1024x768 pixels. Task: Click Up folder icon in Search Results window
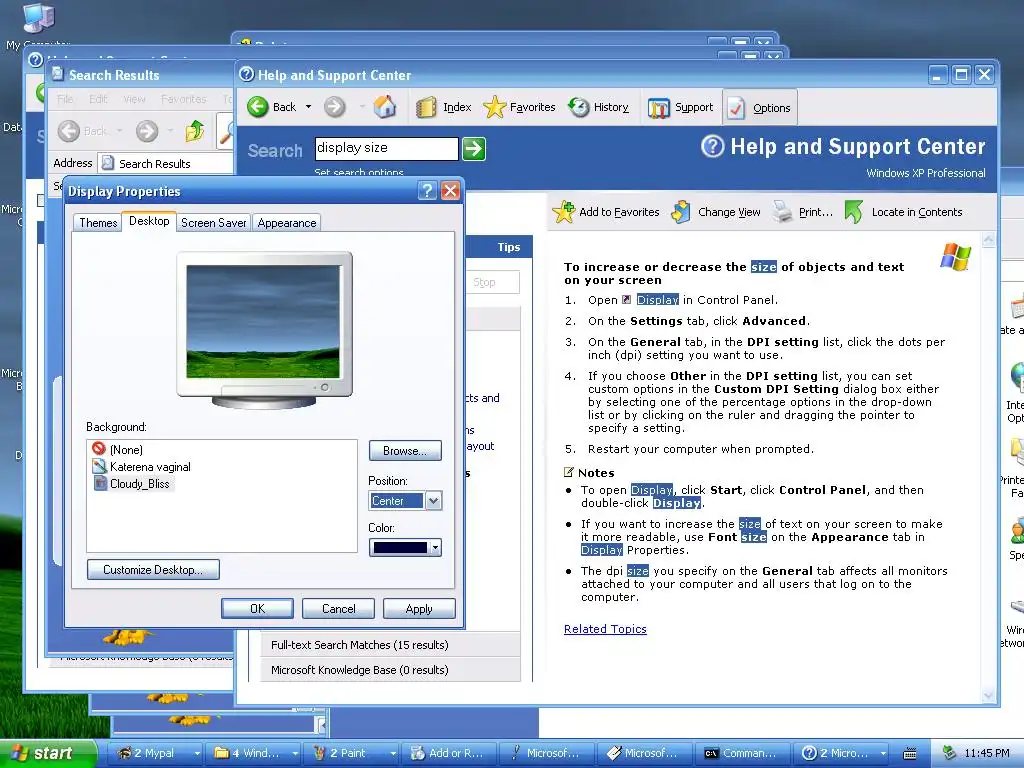pos(195,131)
